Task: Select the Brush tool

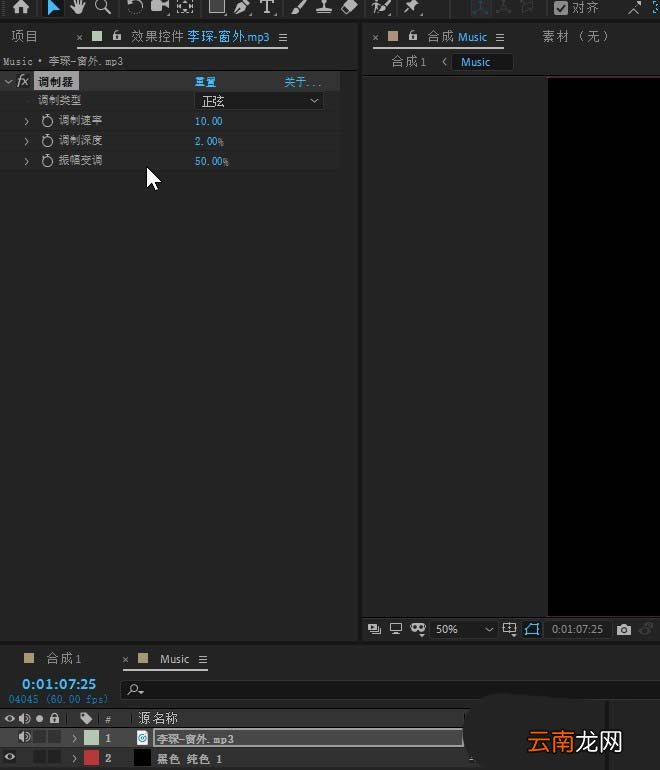Action: pos(299,6)
